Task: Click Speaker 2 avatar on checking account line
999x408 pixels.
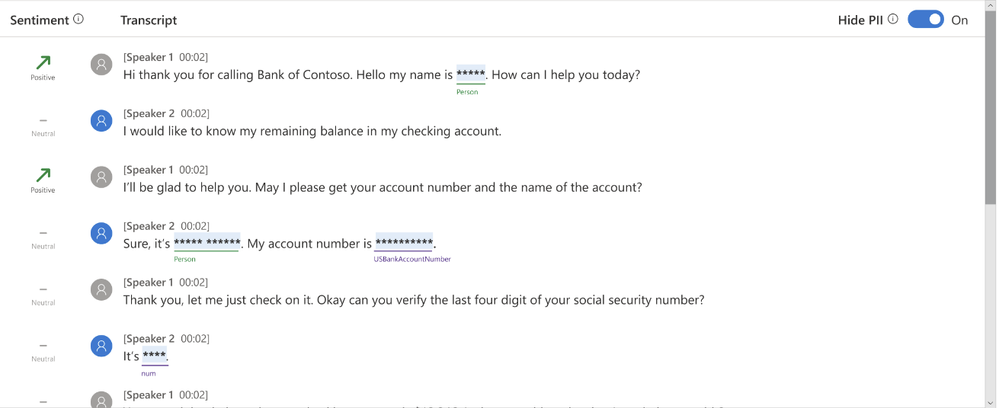Action: tap(101, 120)
